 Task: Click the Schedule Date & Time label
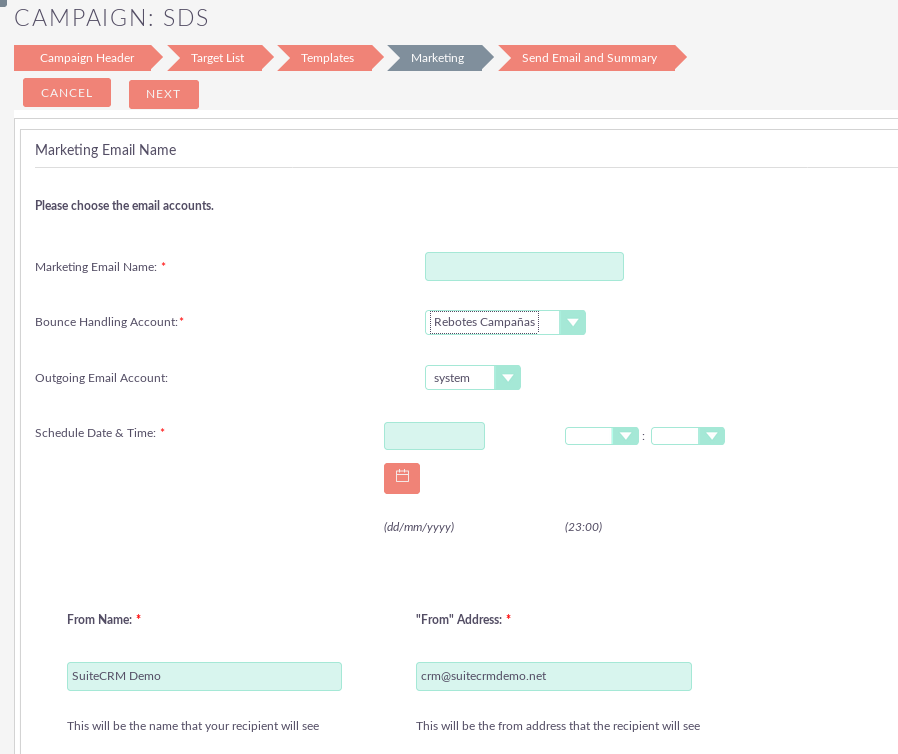95,433
